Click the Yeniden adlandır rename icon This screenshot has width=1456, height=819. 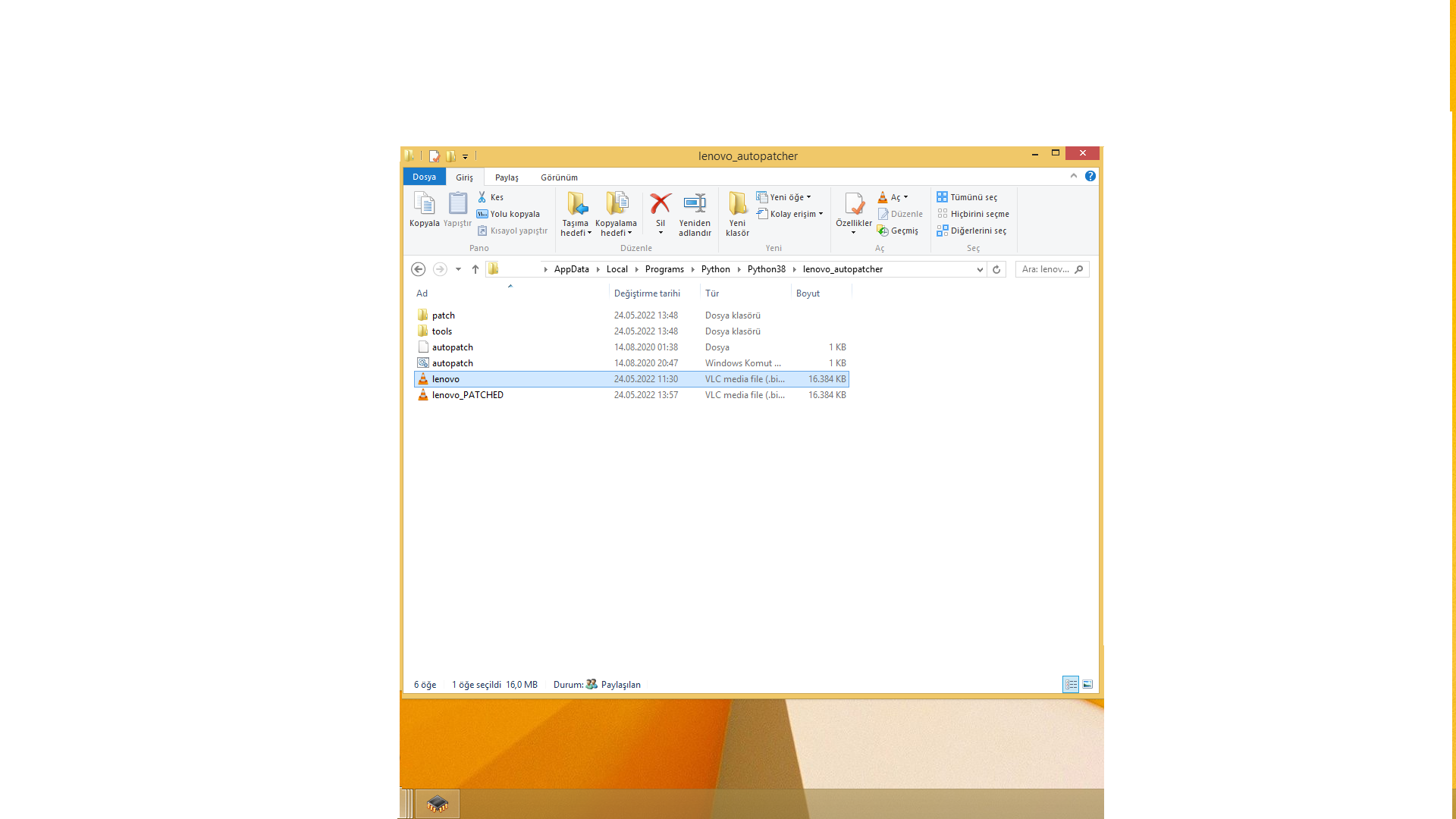(x=695, y=203)
